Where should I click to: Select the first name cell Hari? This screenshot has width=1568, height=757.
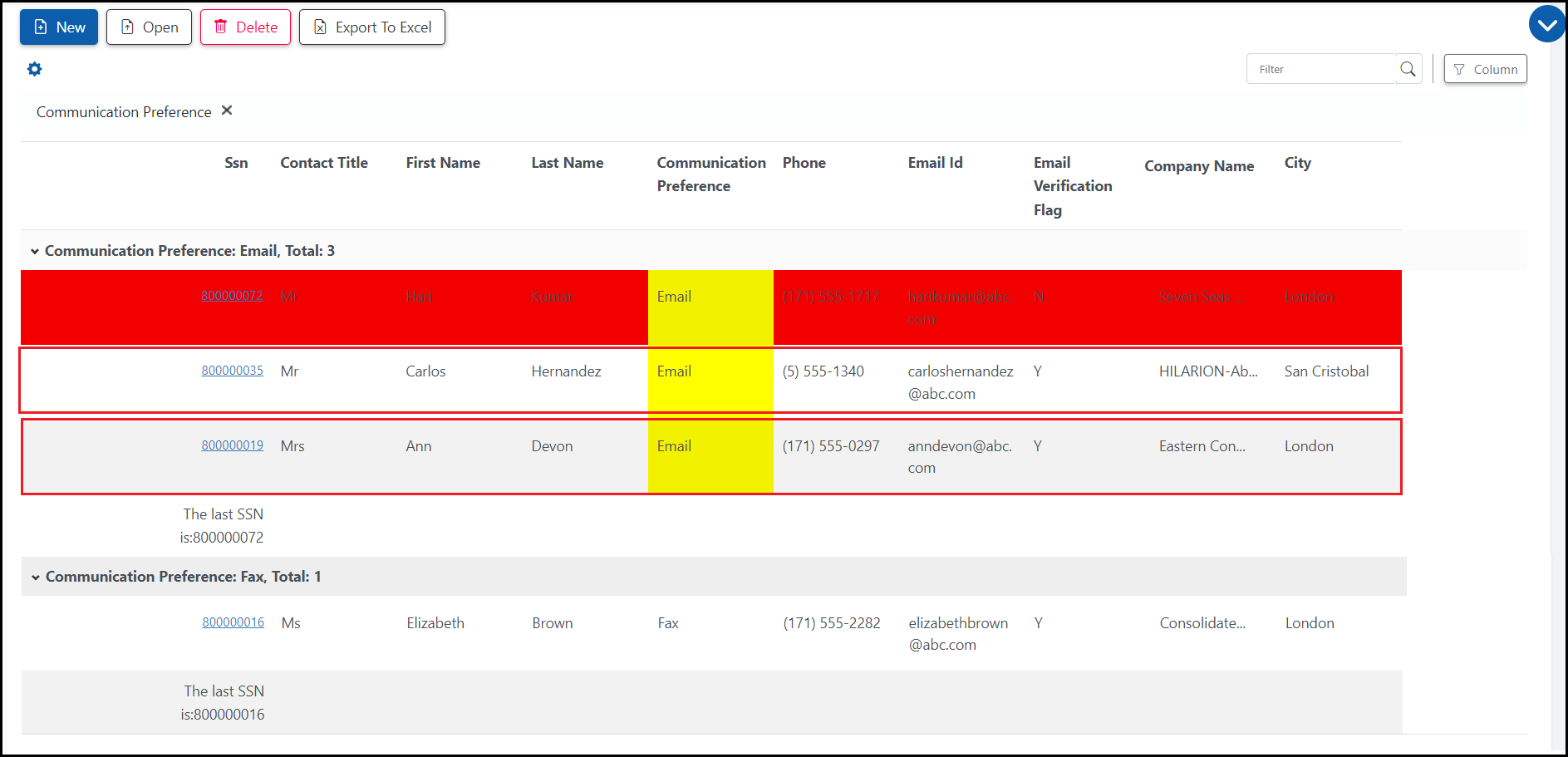pos(420,297)
